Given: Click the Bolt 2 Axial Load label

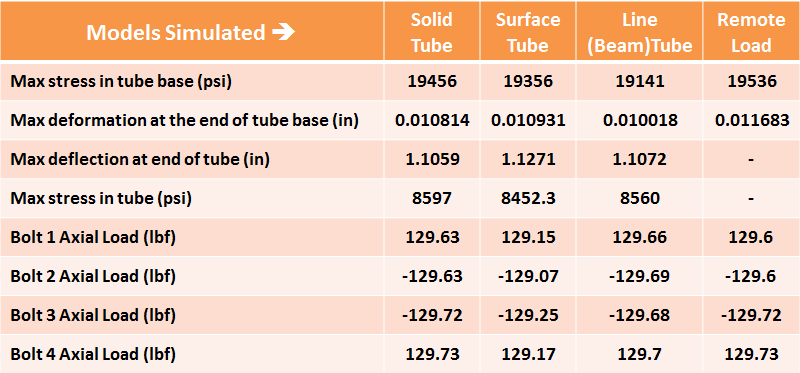Looking at the screenshot, I should pyautogui.click(x=93, y=276).
